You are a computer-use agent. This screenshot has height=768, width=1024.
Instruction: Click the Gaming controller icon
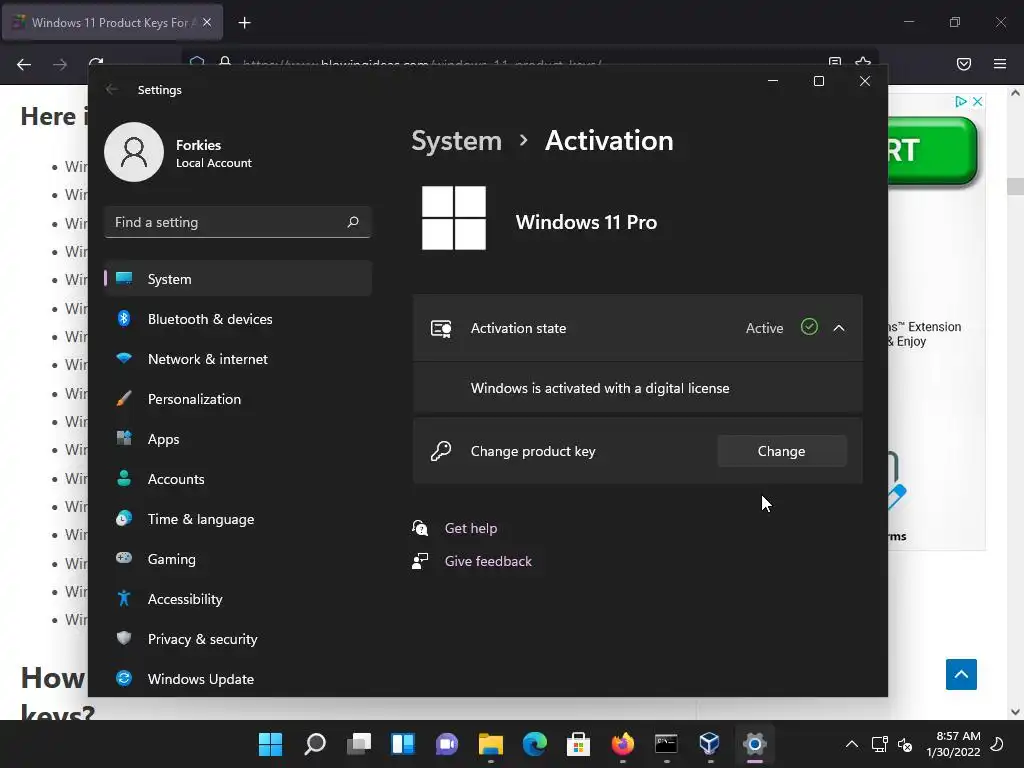(x=123, y=558)
